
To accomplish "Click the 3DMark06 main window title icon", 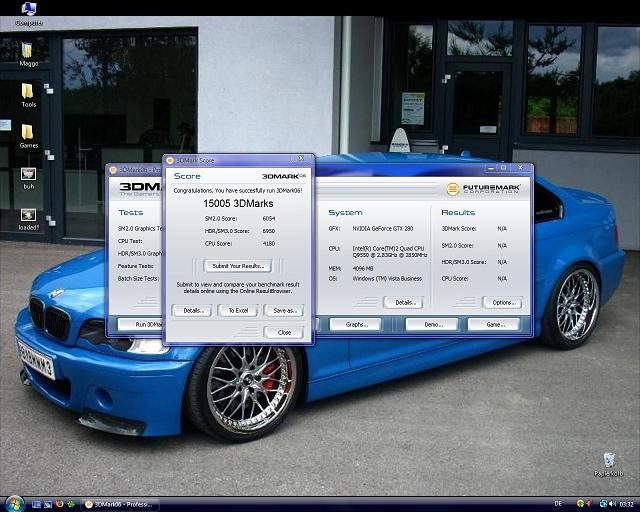I will tap(113, 169).
